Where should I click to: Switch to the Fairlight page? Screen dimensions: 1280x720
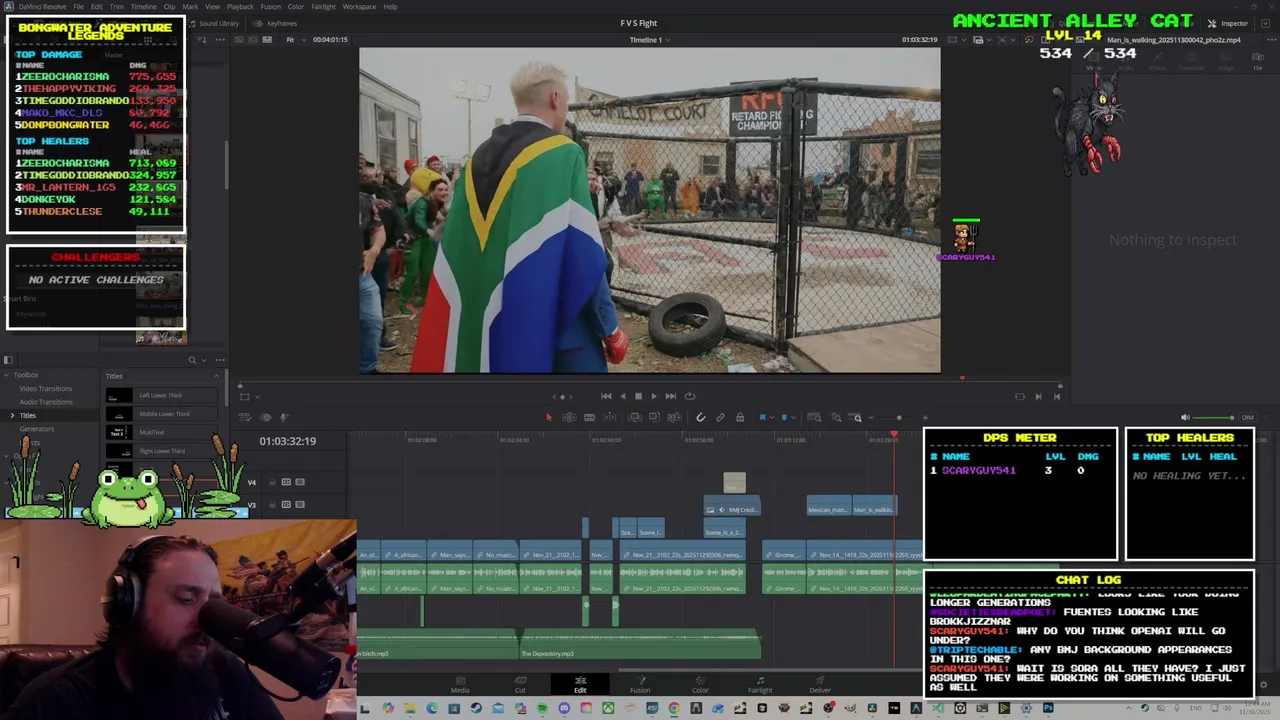(x=760, y=685)
